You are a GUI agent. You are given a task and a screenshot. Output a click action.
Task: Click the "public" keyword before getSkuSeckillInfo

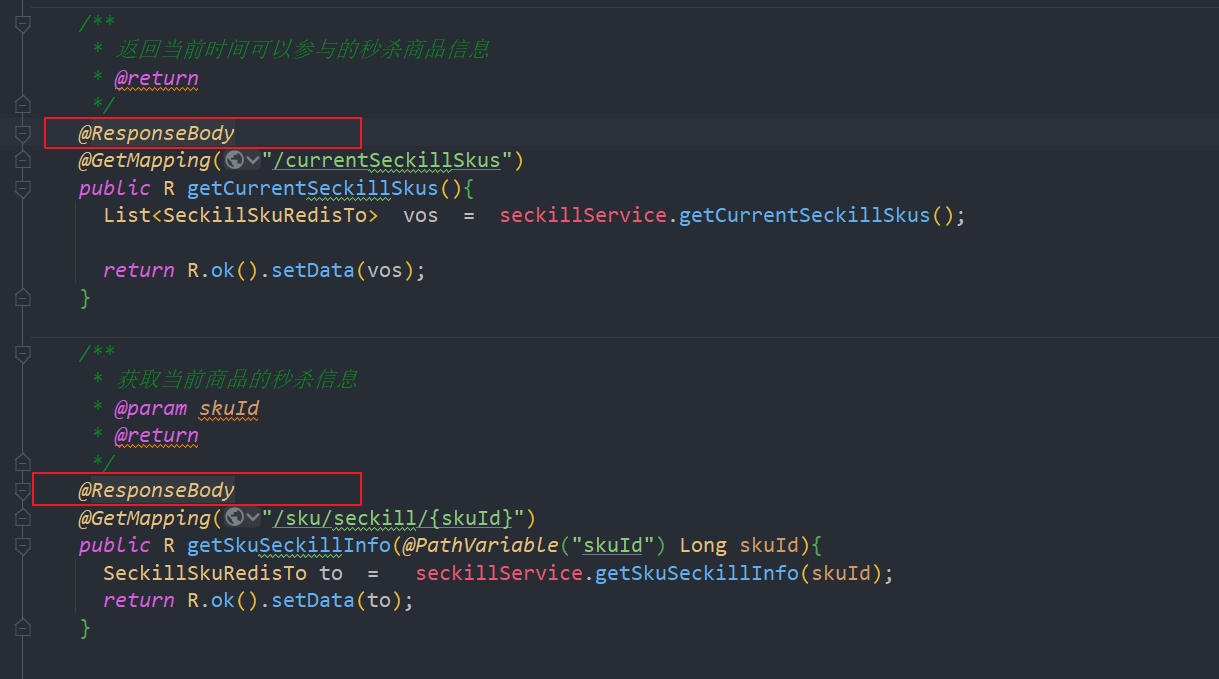tap(114, 545)
